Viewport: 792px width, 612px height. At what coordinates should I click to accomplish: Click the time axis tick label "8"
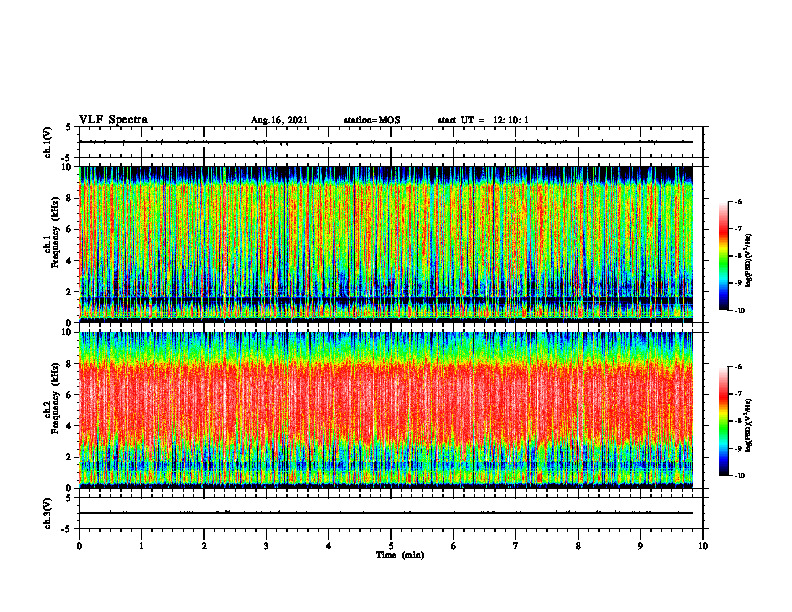[x=578, y=546]
